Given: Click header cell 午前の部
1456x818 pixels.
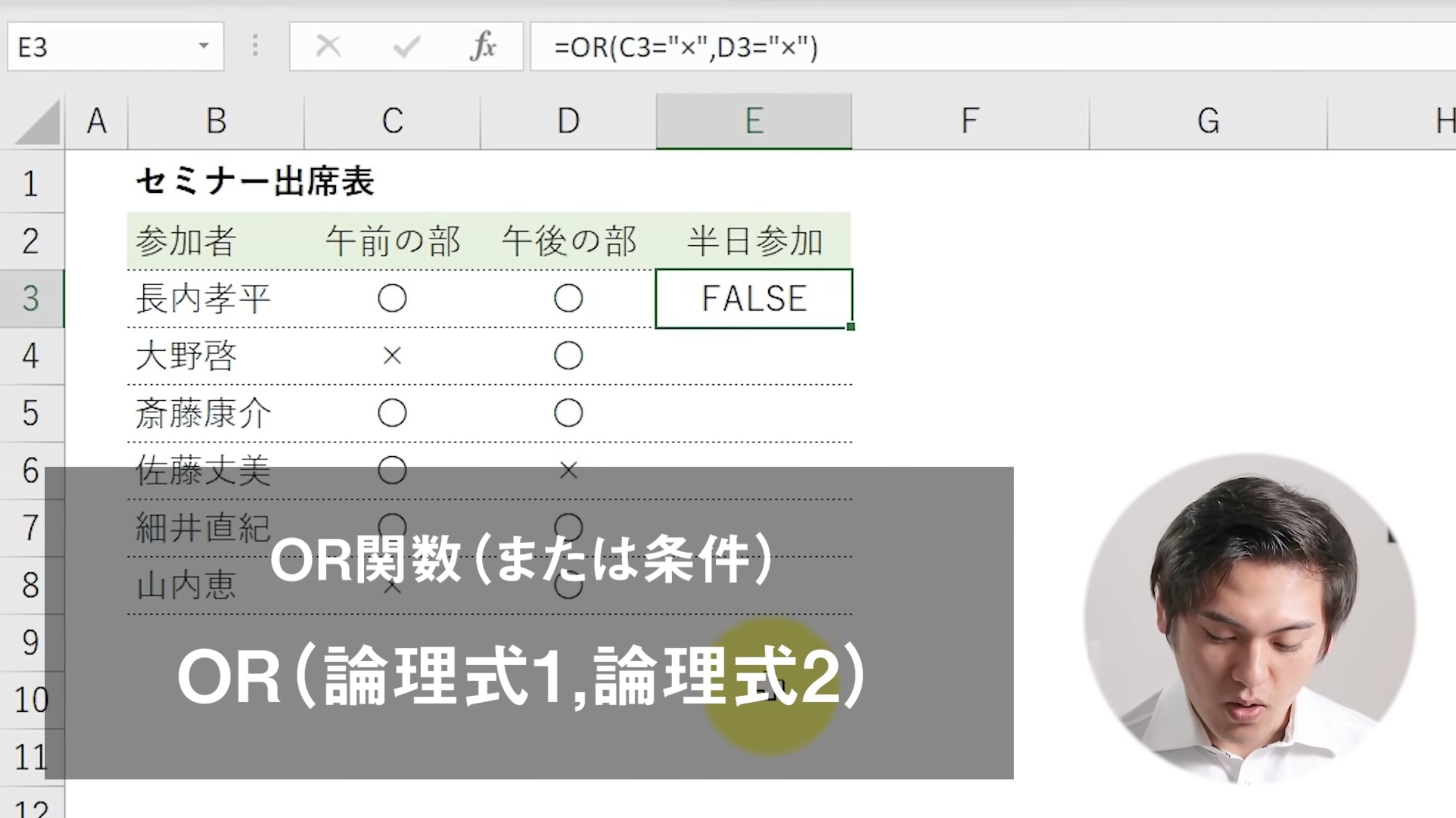Looking at the screenshot, I should (392, 241).
